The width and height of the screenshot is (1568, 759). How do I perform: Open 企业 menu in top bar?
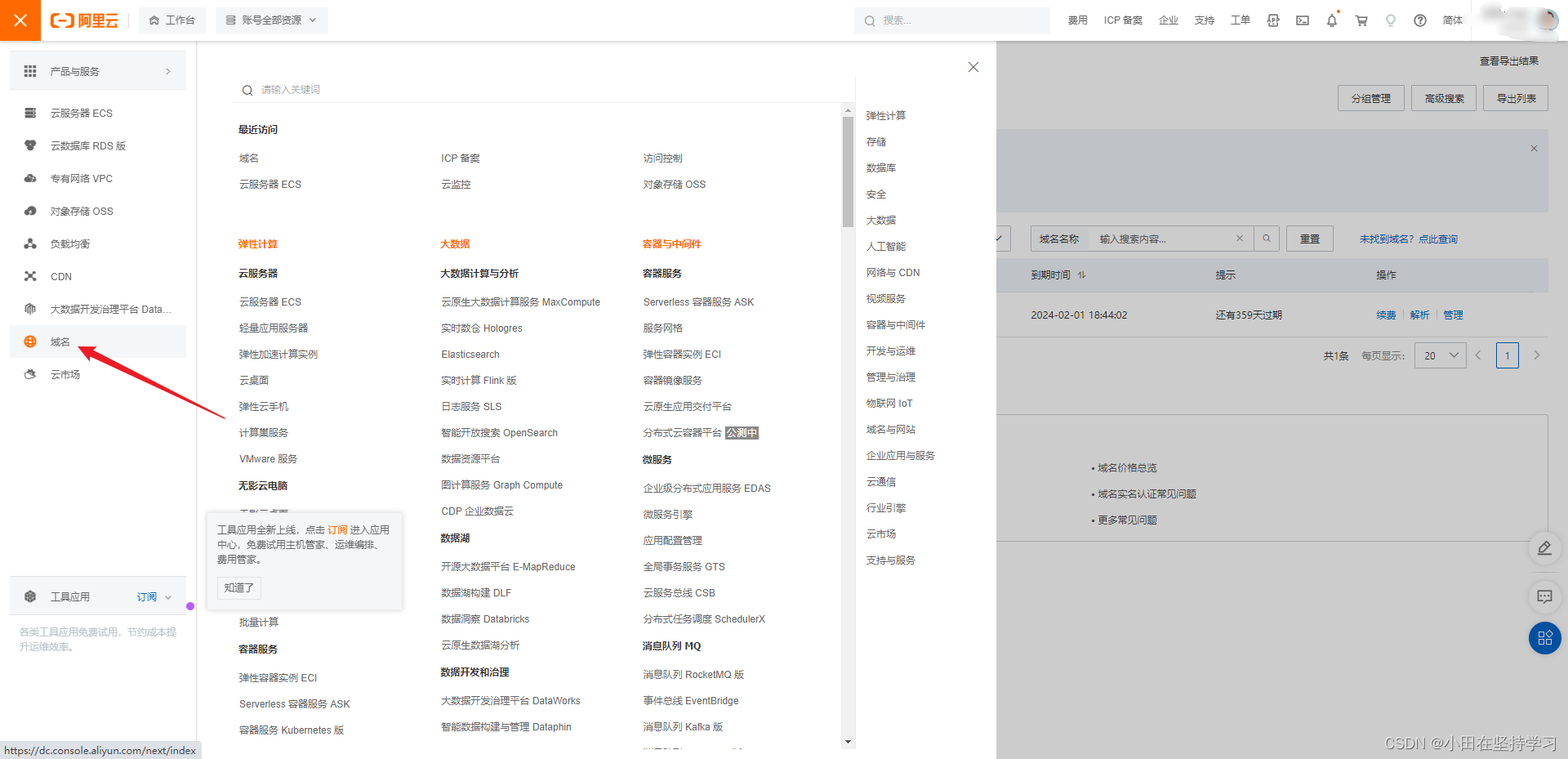tap(1169, 20)
